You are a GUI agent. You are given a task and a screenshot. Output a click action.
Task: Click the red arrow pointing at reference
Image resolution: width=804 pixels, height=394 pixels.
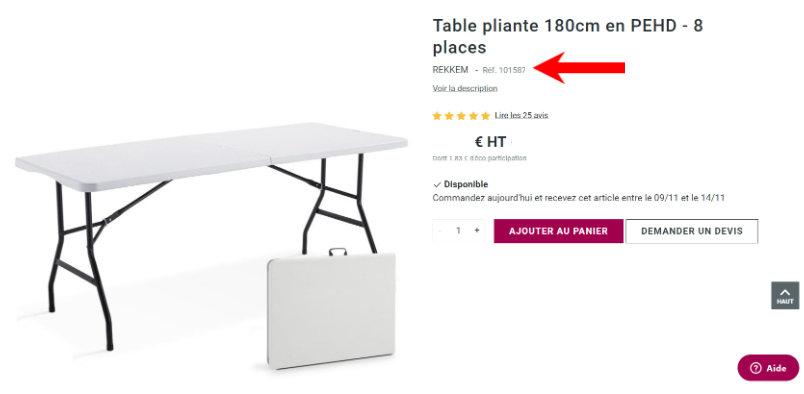point(579,68)
